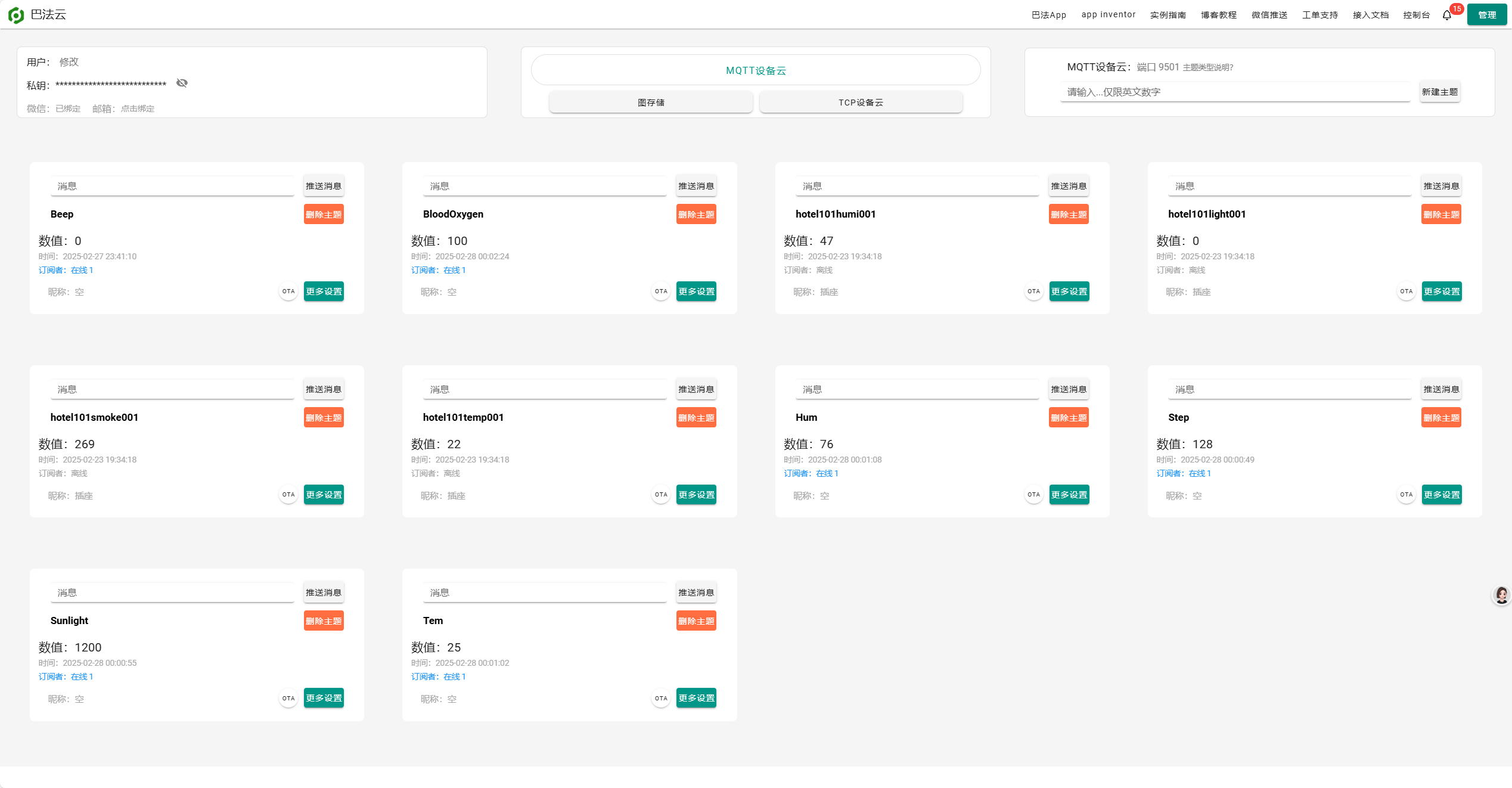Select the MQTT设备云 tab
The height and width of the screenshot is (788, 1512).
(x=755, y=70)
